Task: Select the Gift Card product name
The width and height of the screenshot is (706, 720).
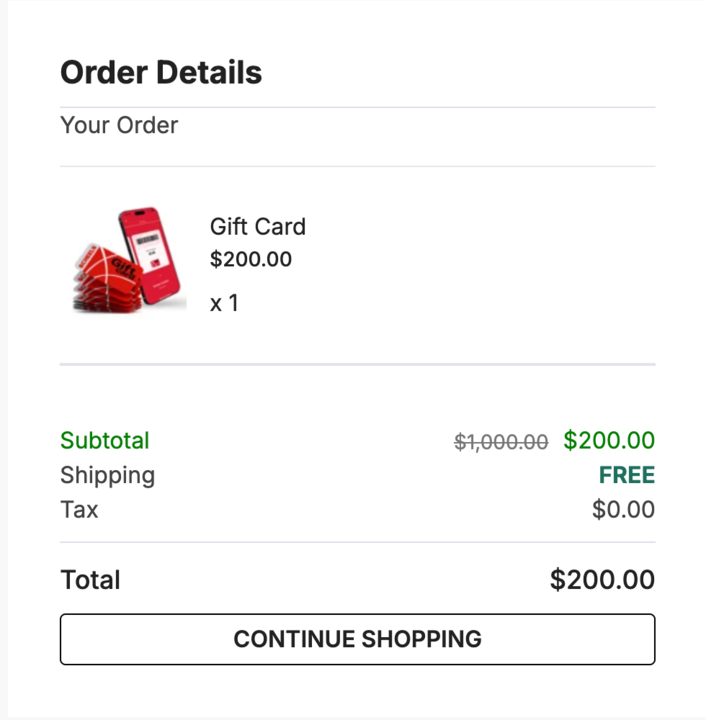Action: [x=258, y=227]
